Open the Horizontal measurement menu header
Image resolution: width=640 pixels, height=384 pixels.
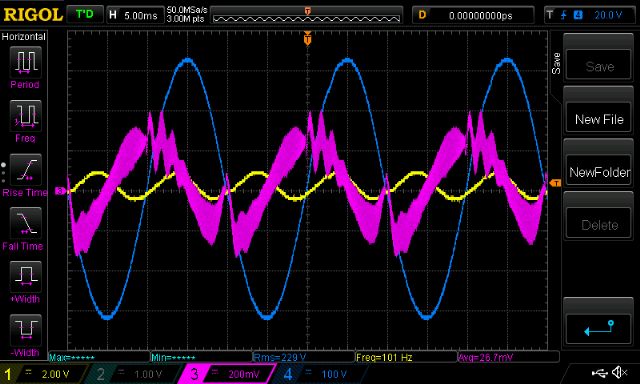point(24,37)
